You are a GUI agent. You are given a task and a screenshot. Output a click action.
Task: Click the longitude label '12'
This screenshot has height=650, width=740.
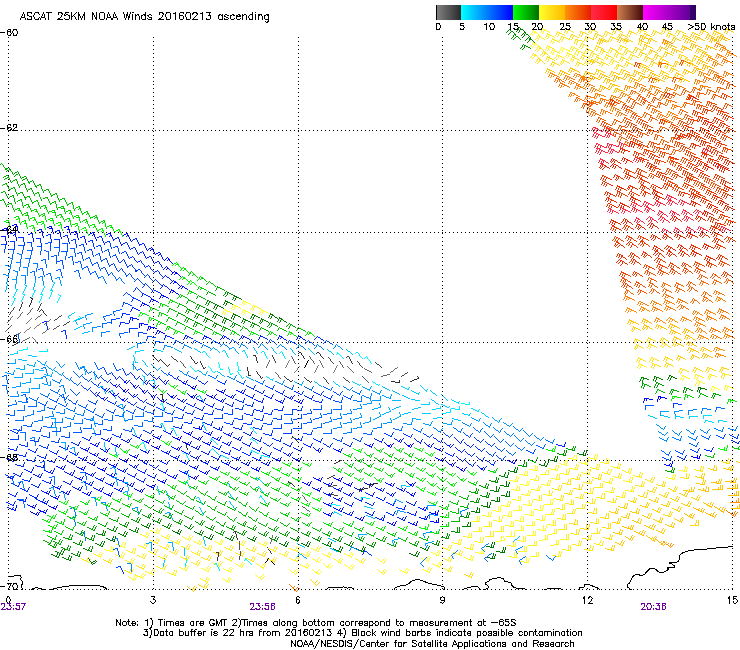click(587, 600)
